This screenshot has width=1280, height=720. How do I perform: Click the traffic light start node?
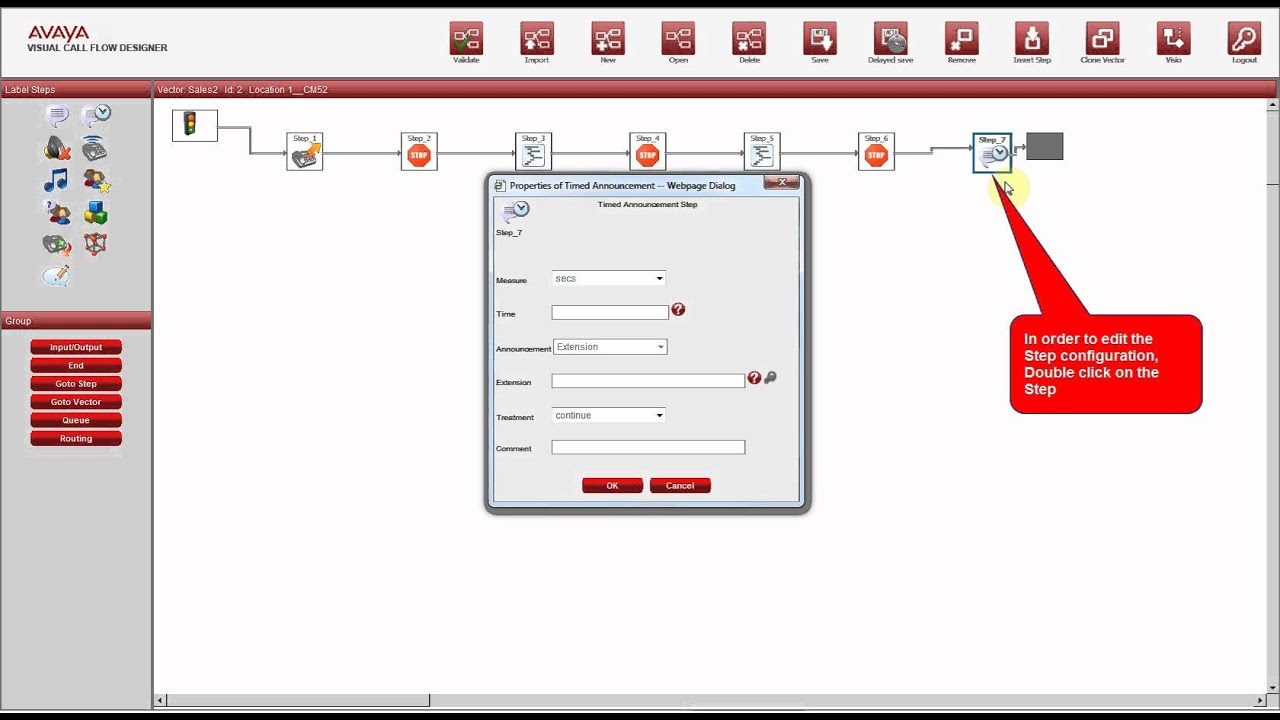pos(195,125)
